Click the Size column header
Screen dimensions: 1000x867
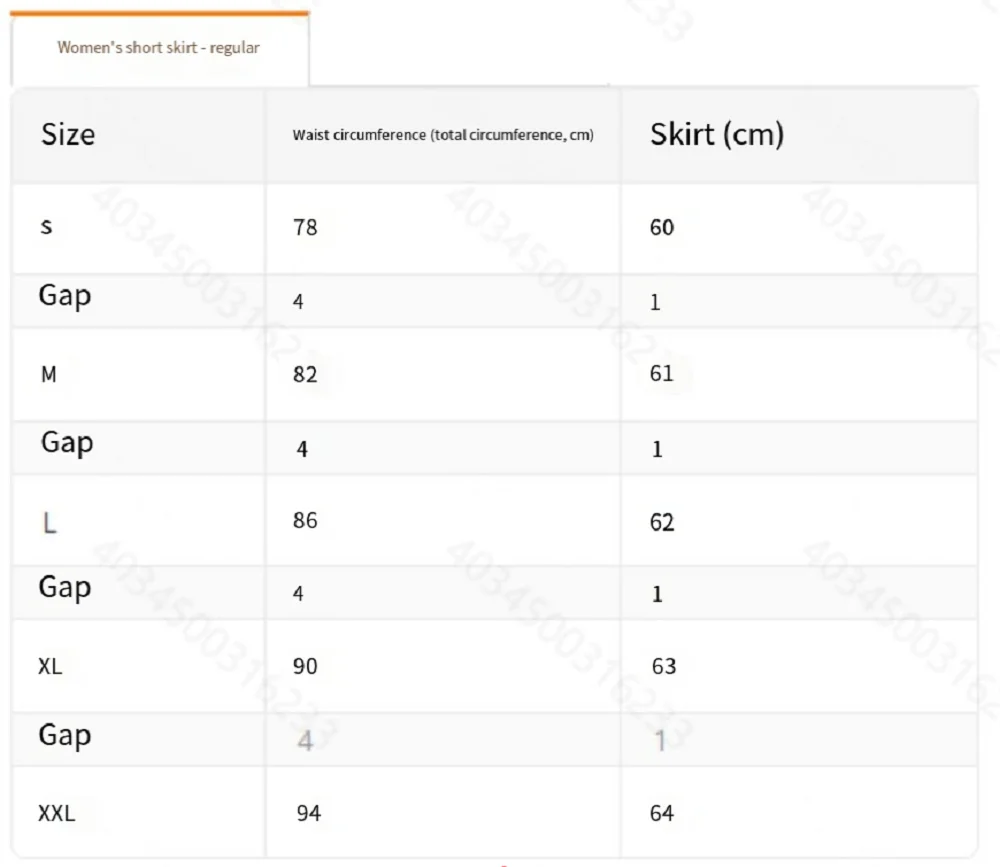68,135
